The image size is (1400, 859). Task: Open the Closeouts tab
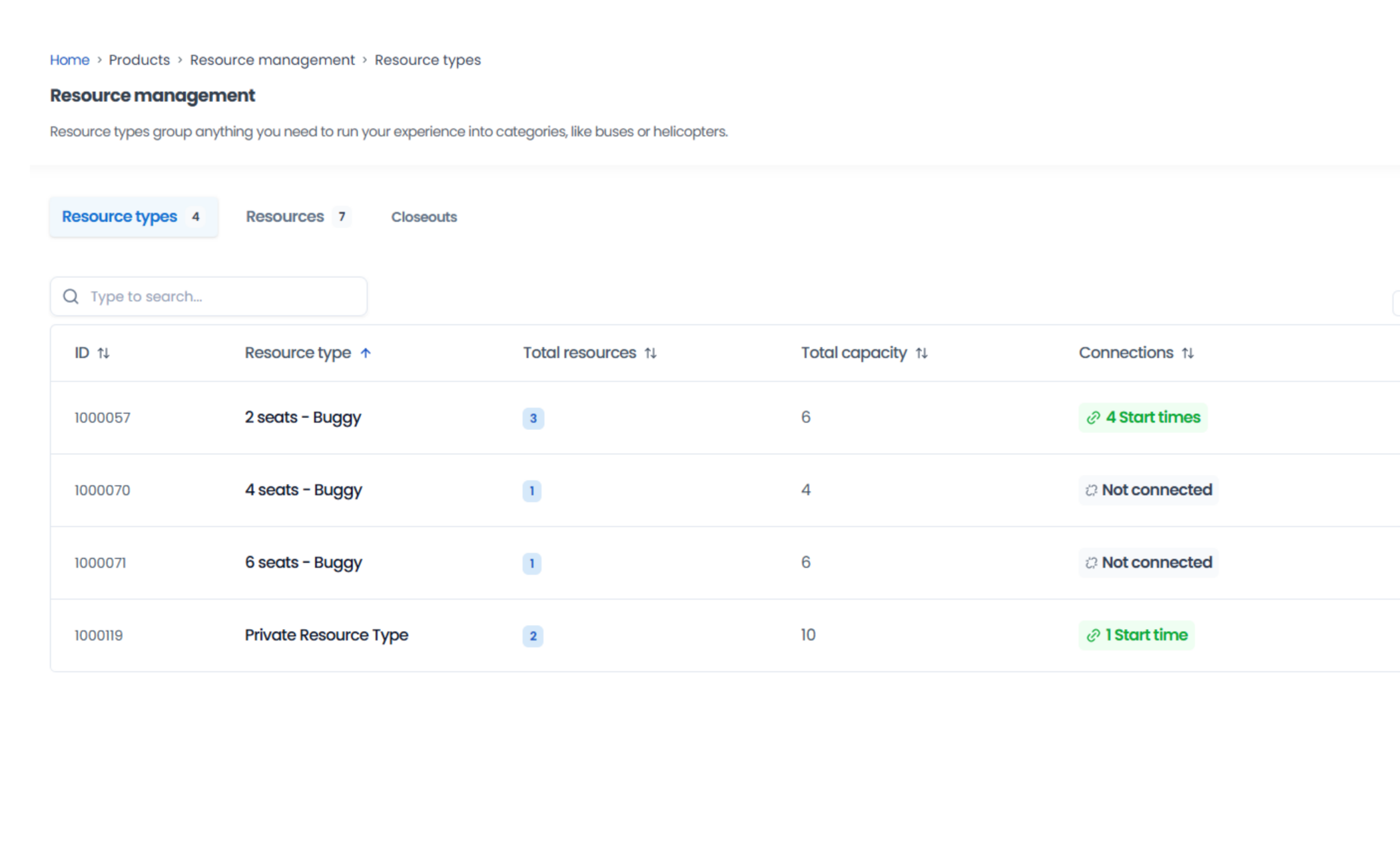pos(424,217)
